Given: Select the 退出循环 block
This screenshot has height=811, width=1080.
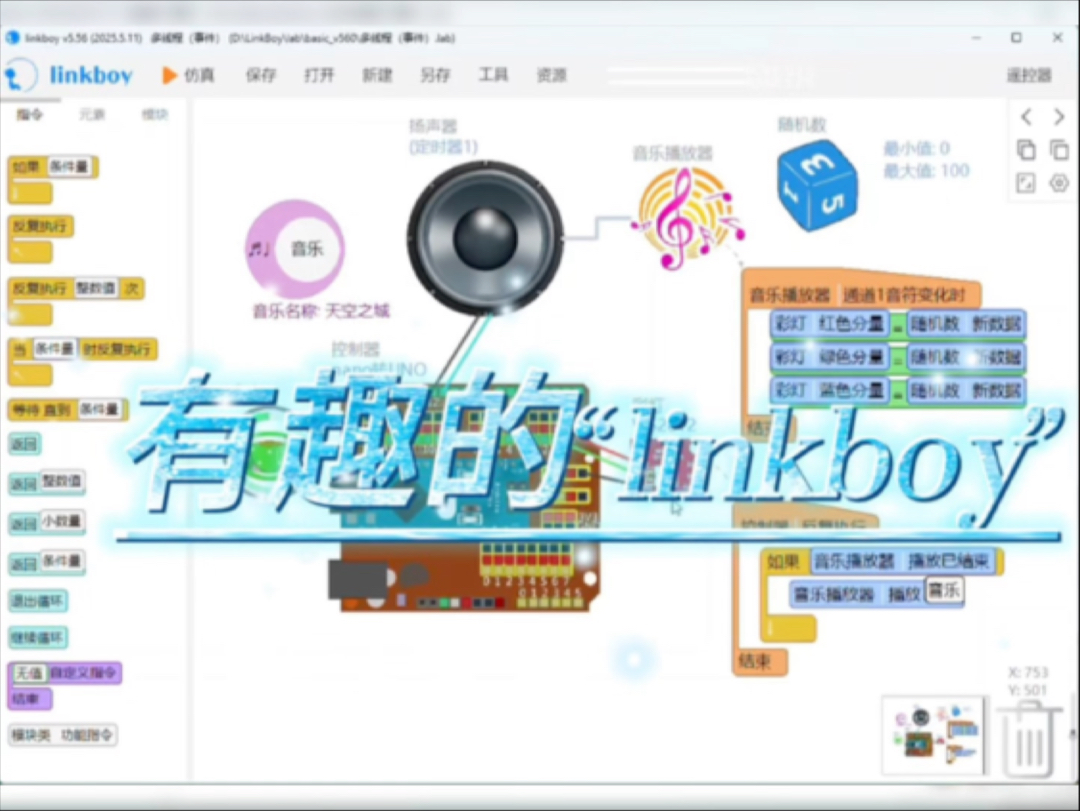Looking at the screenshot, I should [38, 601].
